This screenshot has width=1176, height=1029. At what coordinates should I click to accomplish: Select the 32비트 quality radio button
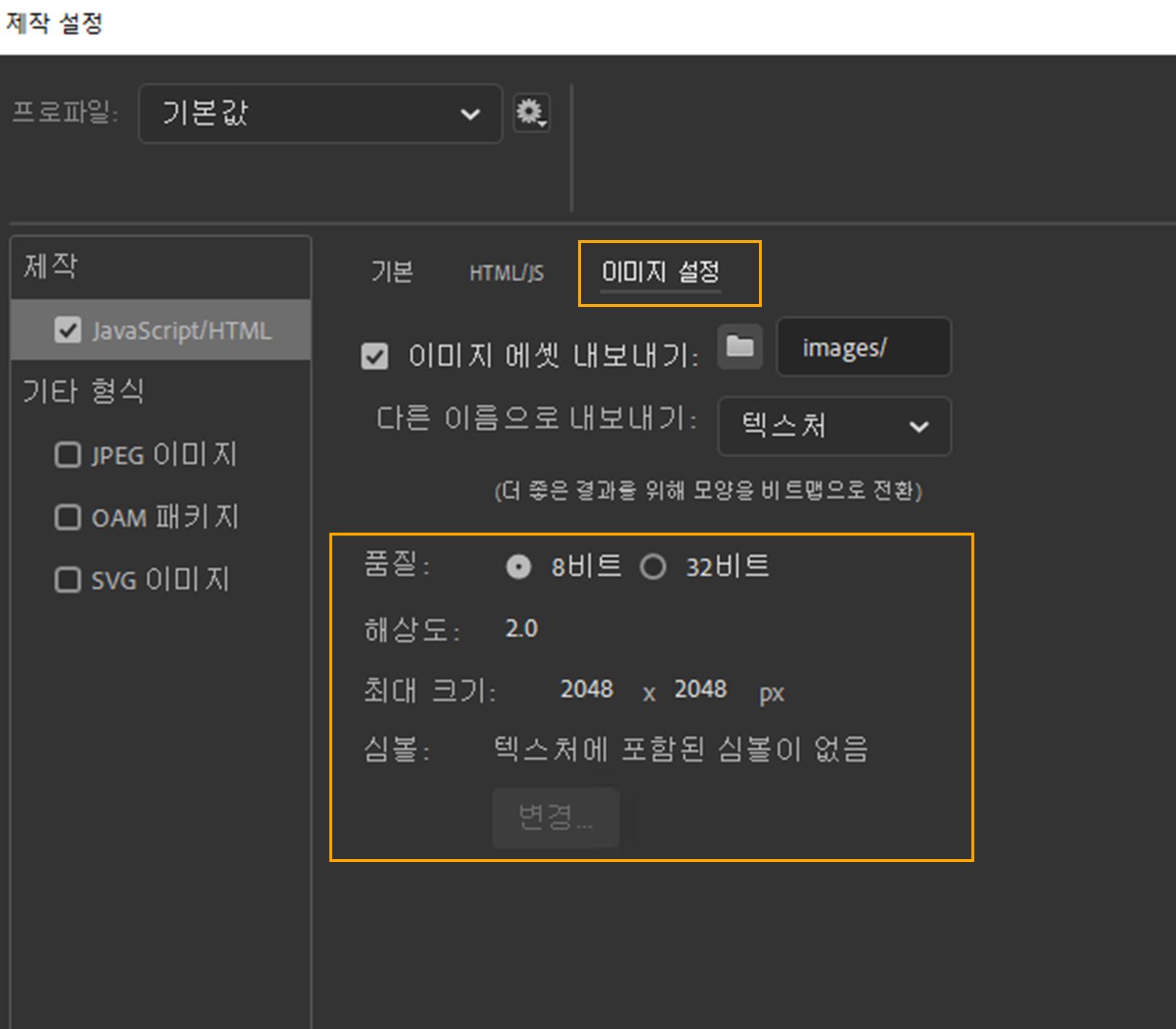[654, 567]
